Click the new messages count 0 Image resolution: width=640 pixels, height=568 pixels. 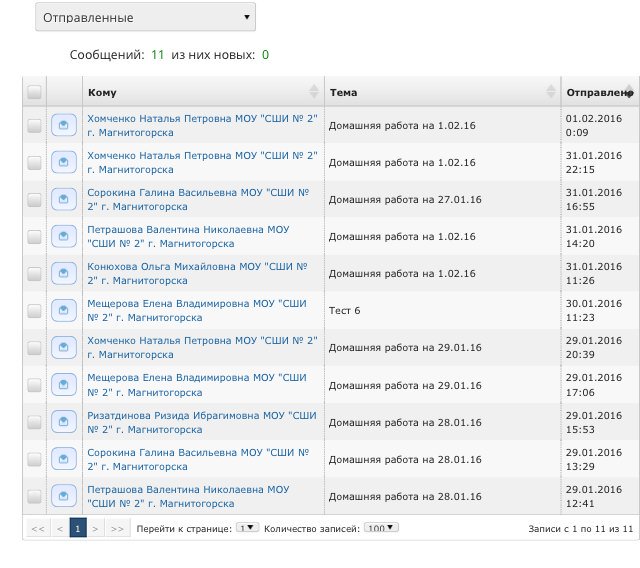click(x=265, y=55)
